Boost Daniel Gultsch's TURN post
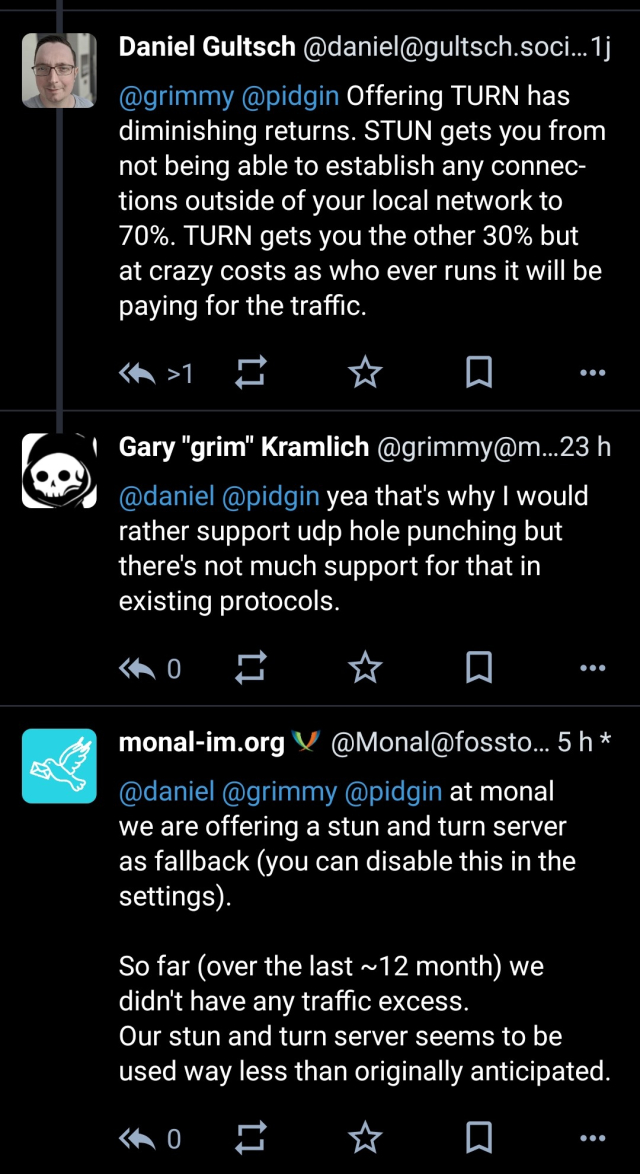The height and width of the screenshot is (1174, 640). pos(250,374)
